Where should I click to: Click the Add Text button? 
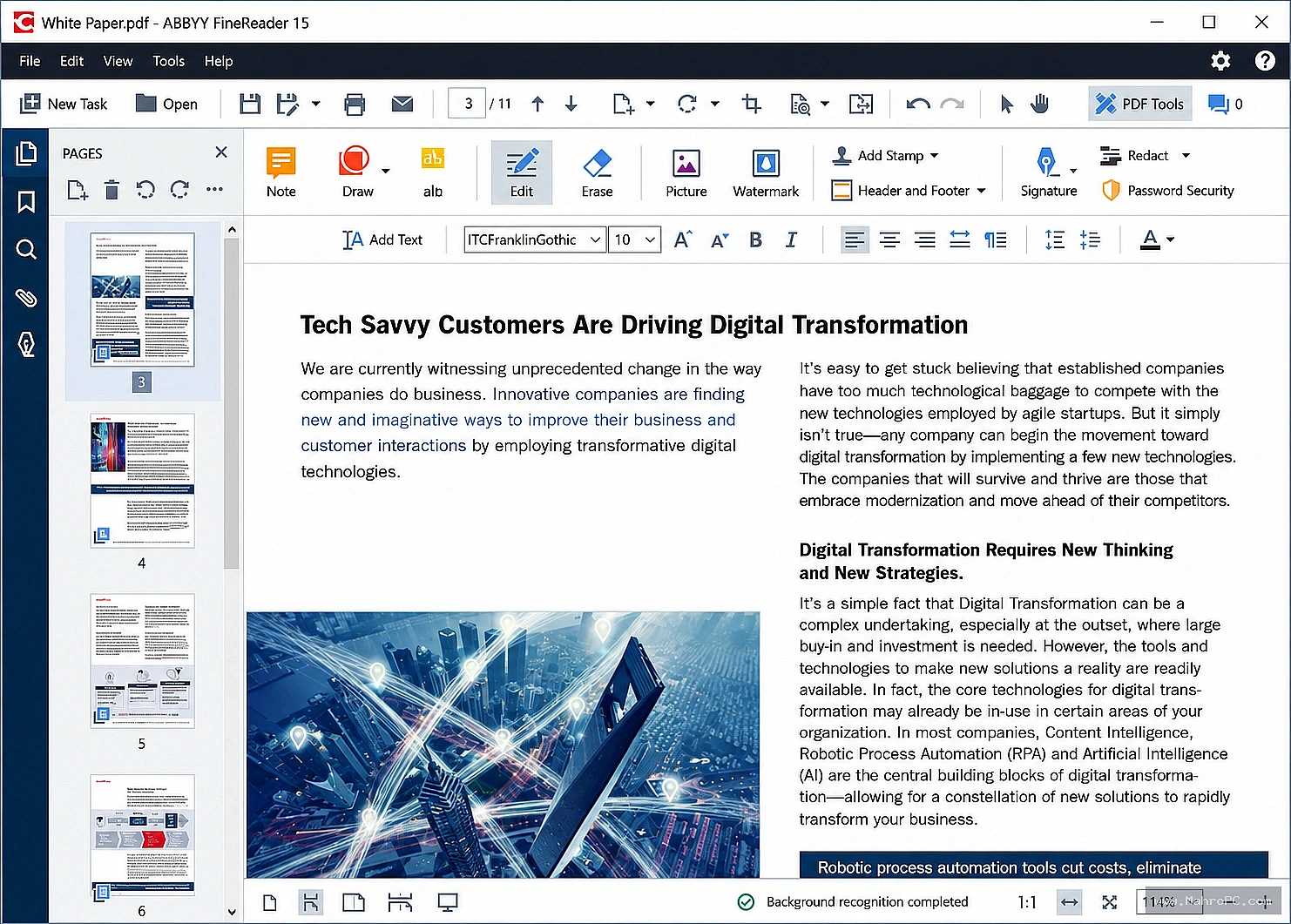382,239
